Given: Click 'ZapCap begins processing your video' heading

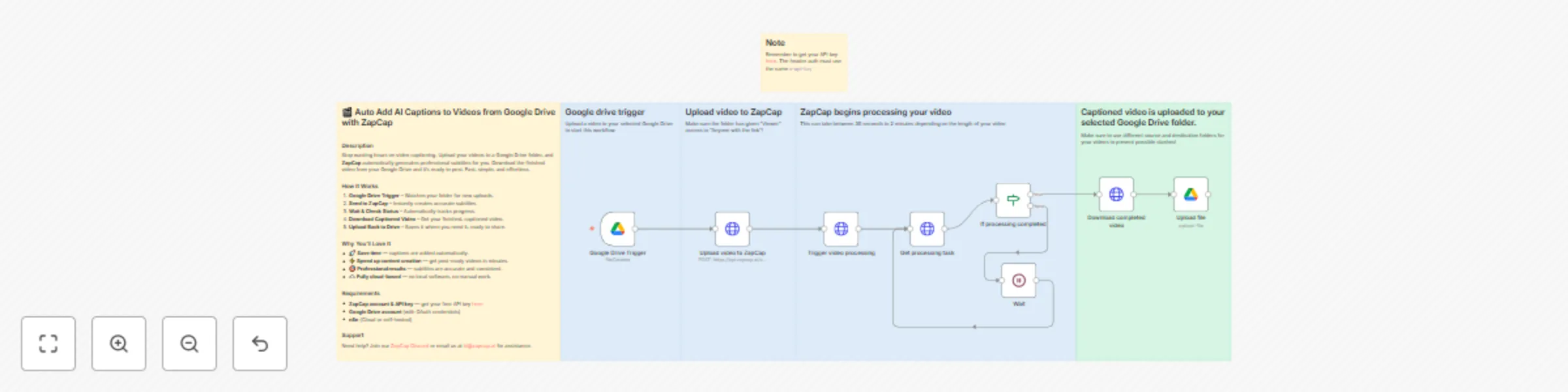Looking at the screenshot, I should pyautogui.click(x=875, y=112).
